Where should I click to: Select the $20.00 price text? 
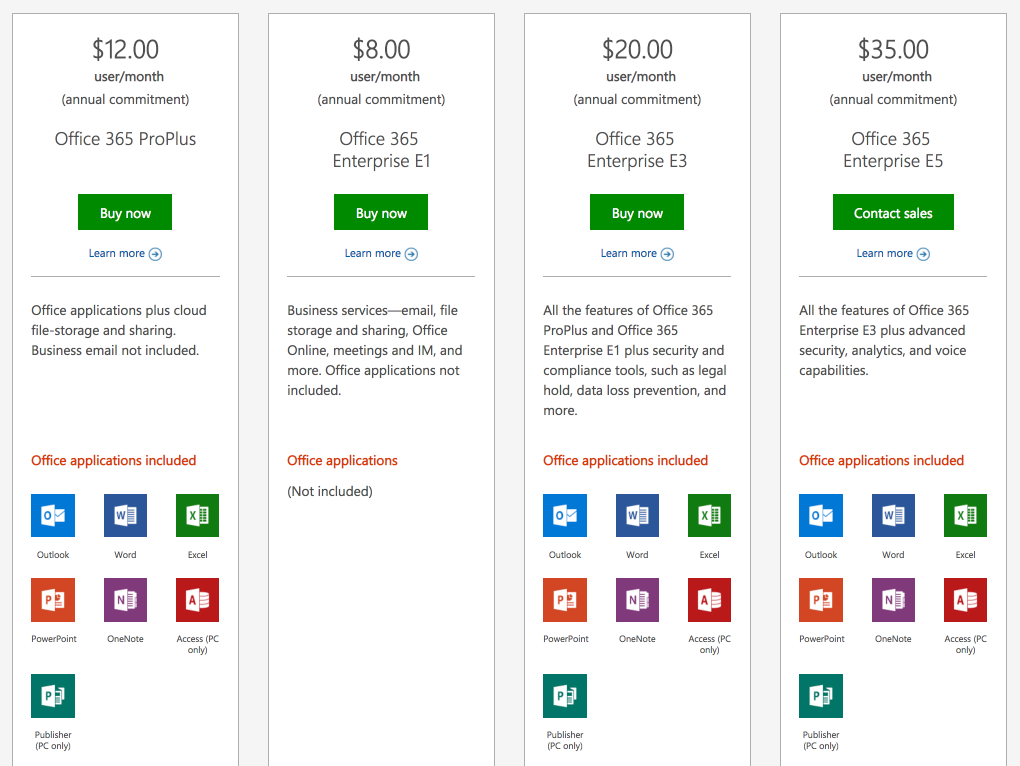(x=637, y=49)
